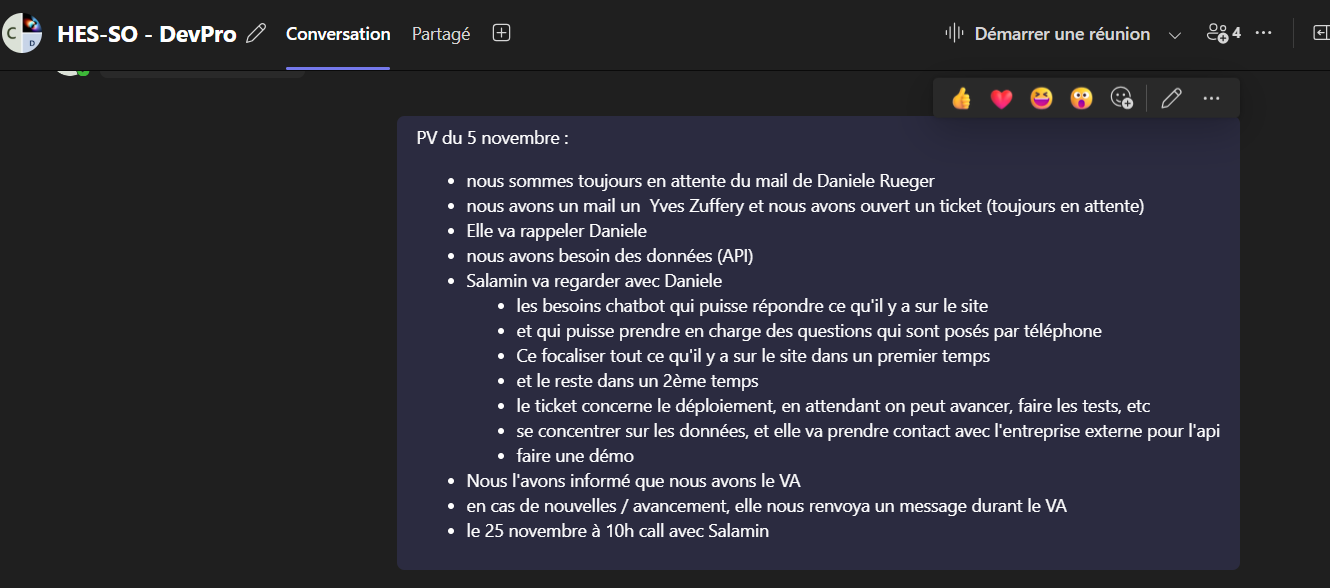
Task: Open the Partagé tab
Action: pos(441,34)
